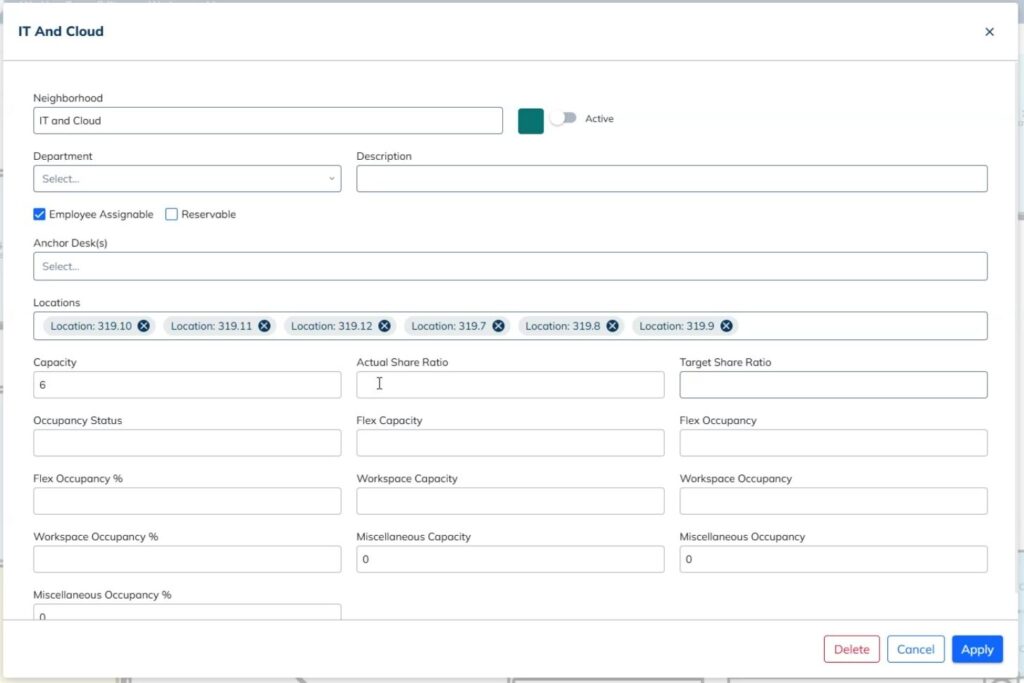Remove Location: 319.10 chip

point(144,326)
